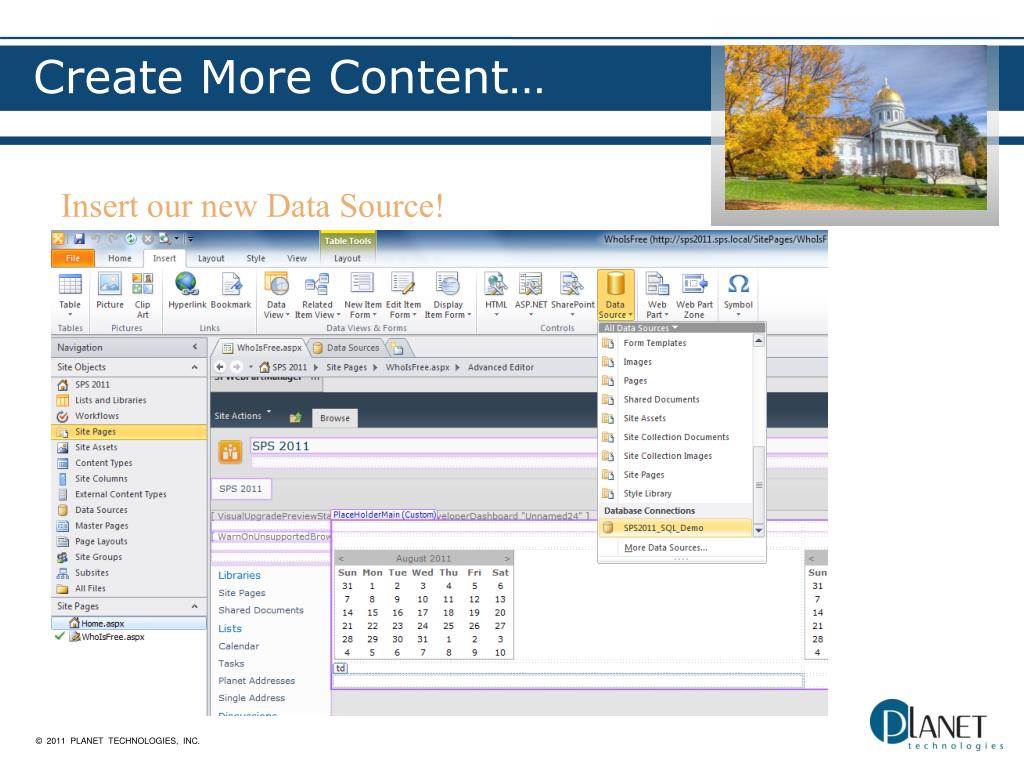Switch to the Style ribbon tab
Image resolution: width=1024 pixels, height=768 pixels.
[256, 259]
